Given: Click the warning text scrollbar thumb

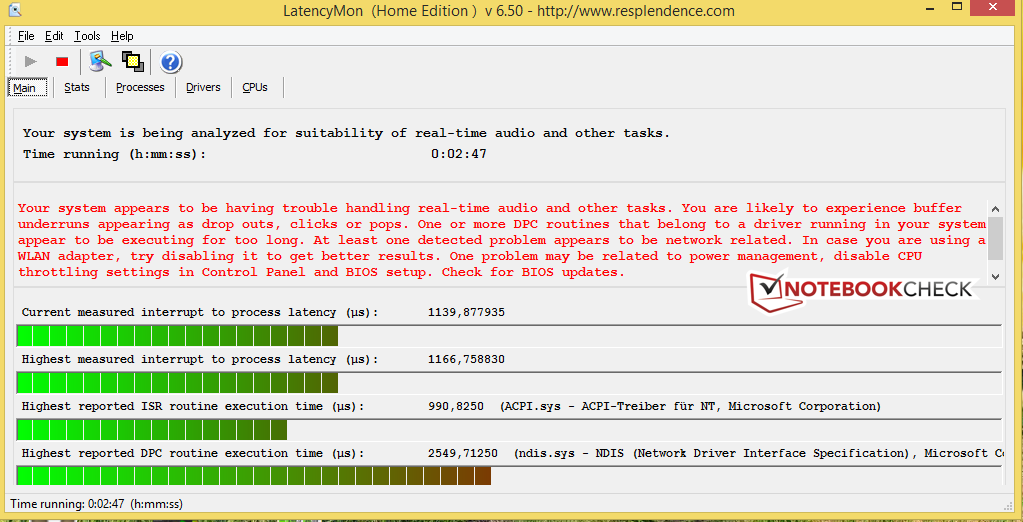Looking at the screenshot, I should (995, 238).
